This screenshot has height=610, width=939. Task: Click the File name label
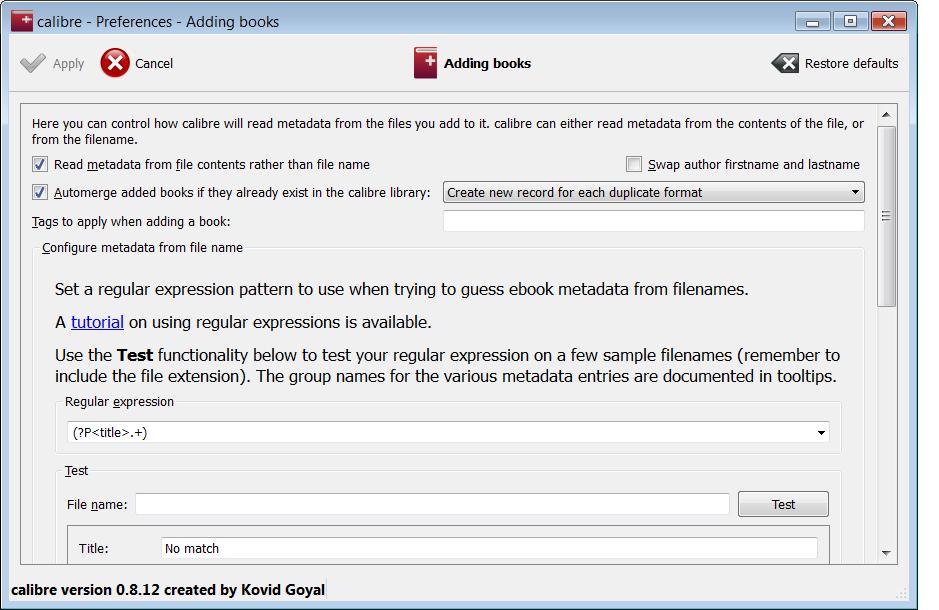coord(97,505)
